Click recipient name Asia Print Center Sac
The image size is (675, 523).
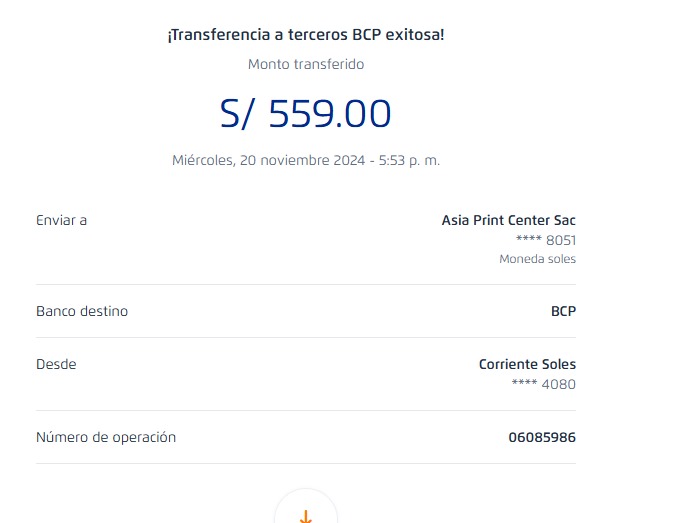508,220
